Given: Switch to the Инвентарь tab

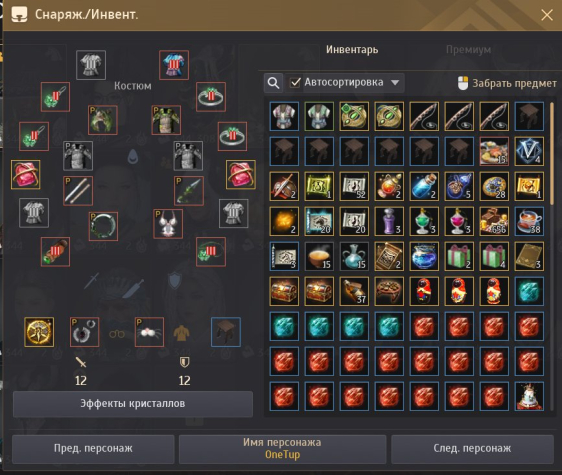Looking at the screenshot, I should (352, 49).
